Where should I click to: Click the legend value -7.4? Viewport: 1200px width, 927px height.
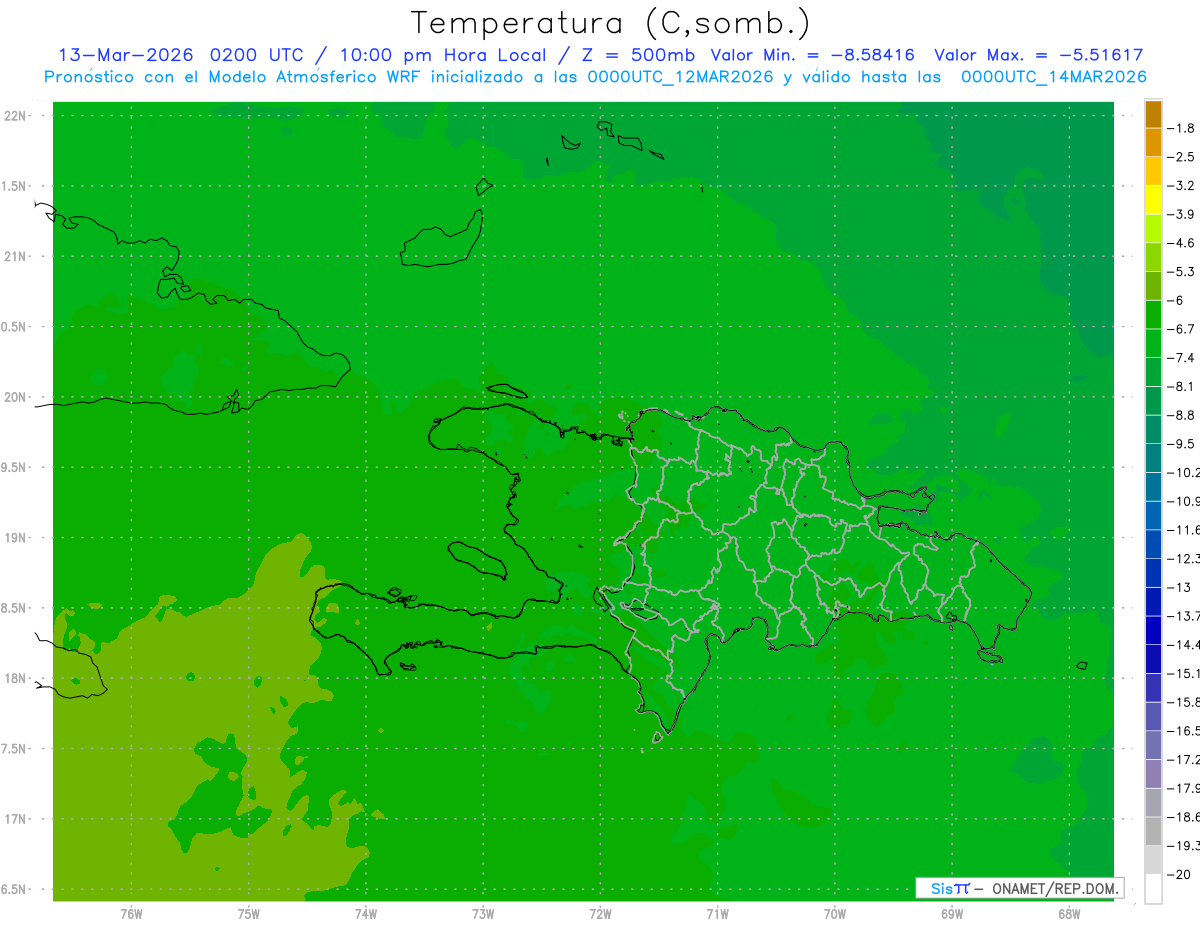[1181, 358]
